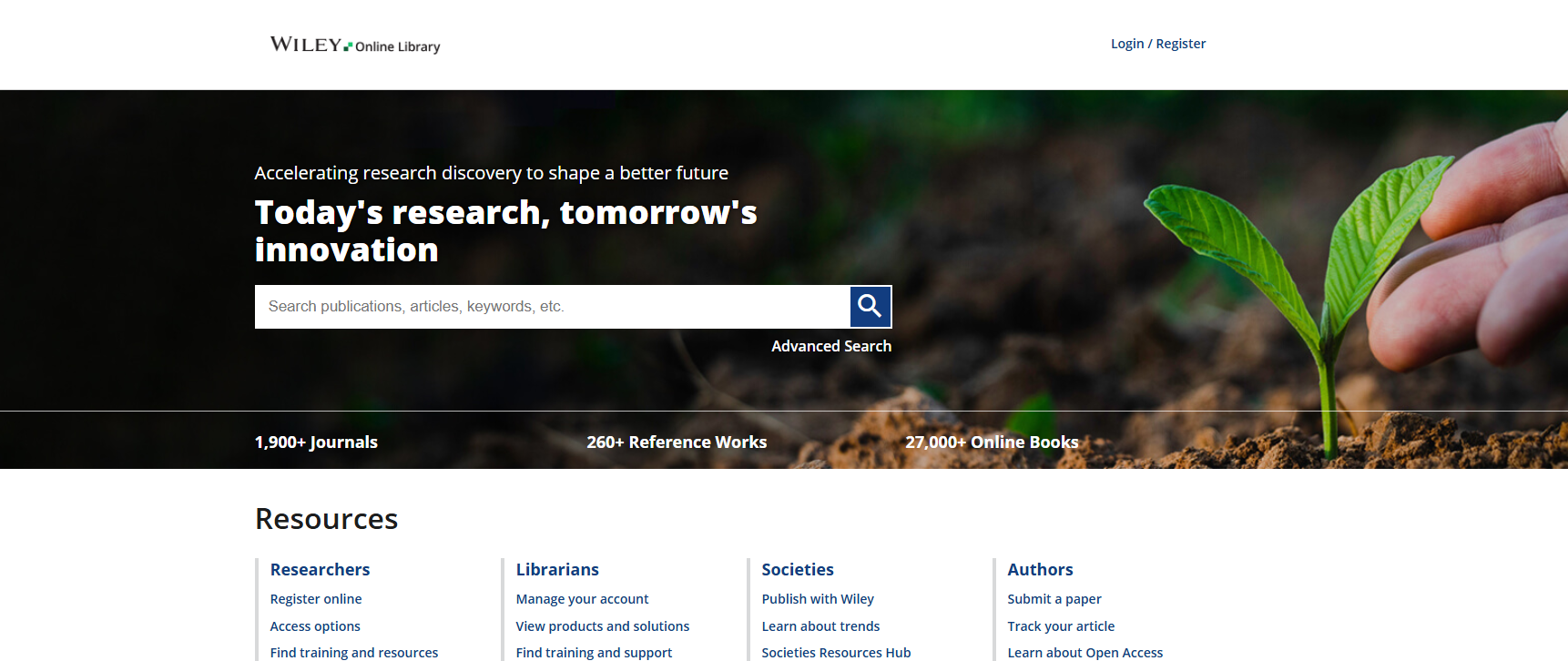1568x661 pixels.
Task: Click Access options under Researchers
Action: click(315, 626)
